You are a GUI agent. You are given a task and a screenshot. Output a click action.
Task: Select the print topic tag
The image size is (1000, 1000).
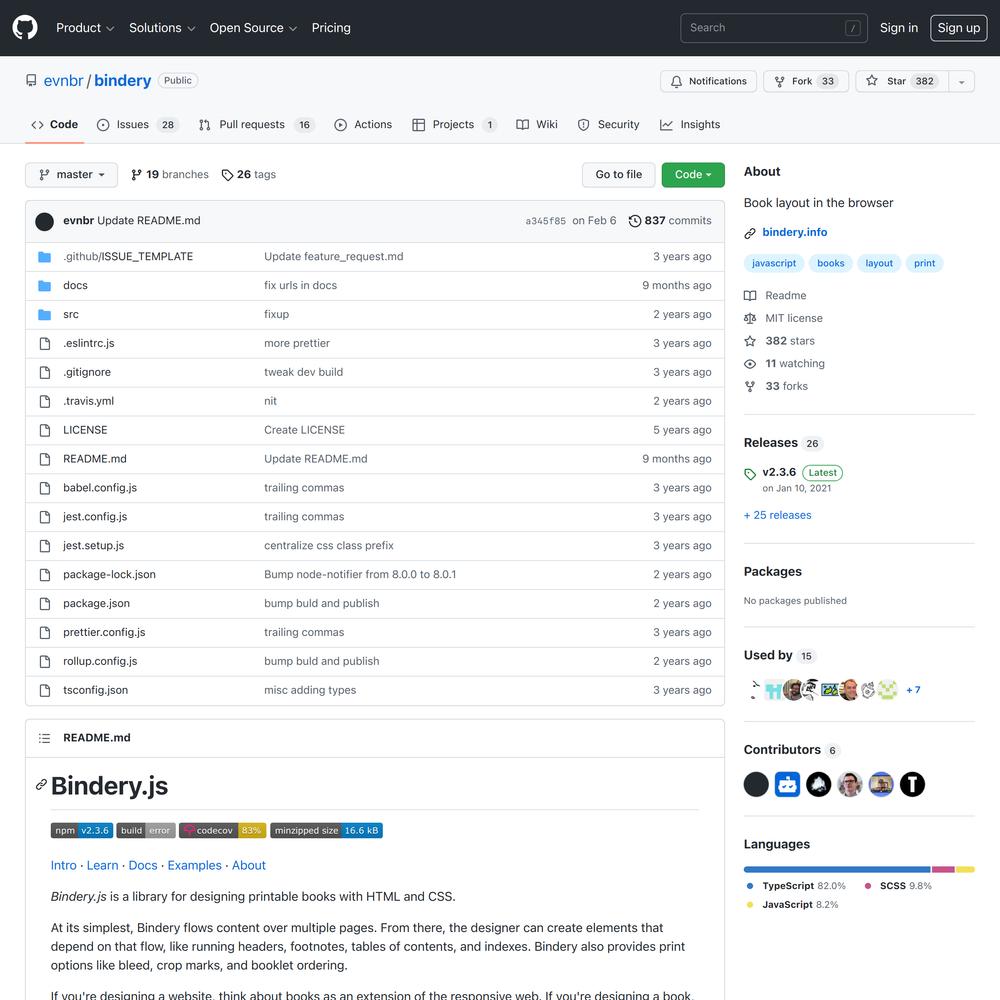click(x=924, y=263)
